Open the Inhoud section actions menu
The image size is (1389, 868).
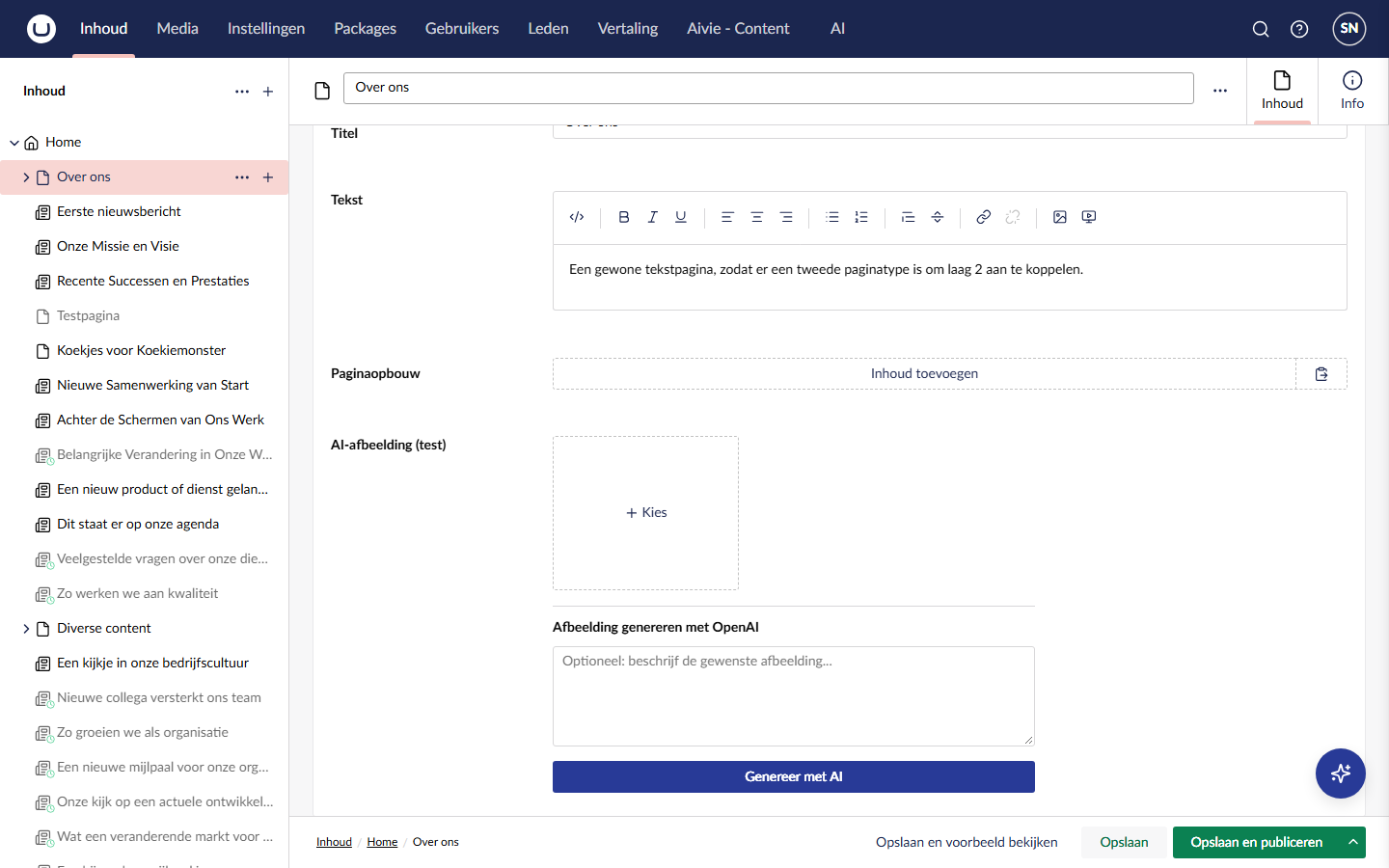click(x=242, y=92)
